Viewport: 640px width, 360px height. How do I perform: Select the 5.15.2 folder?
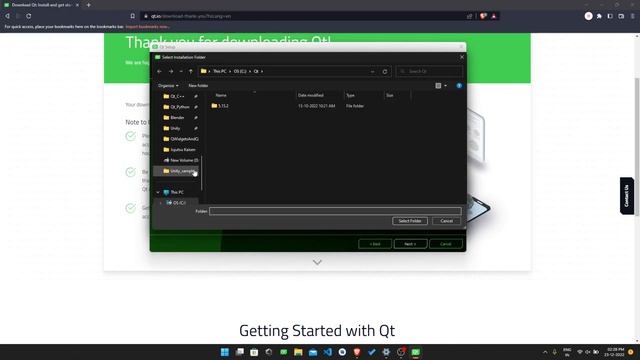[x=220, y=106]
